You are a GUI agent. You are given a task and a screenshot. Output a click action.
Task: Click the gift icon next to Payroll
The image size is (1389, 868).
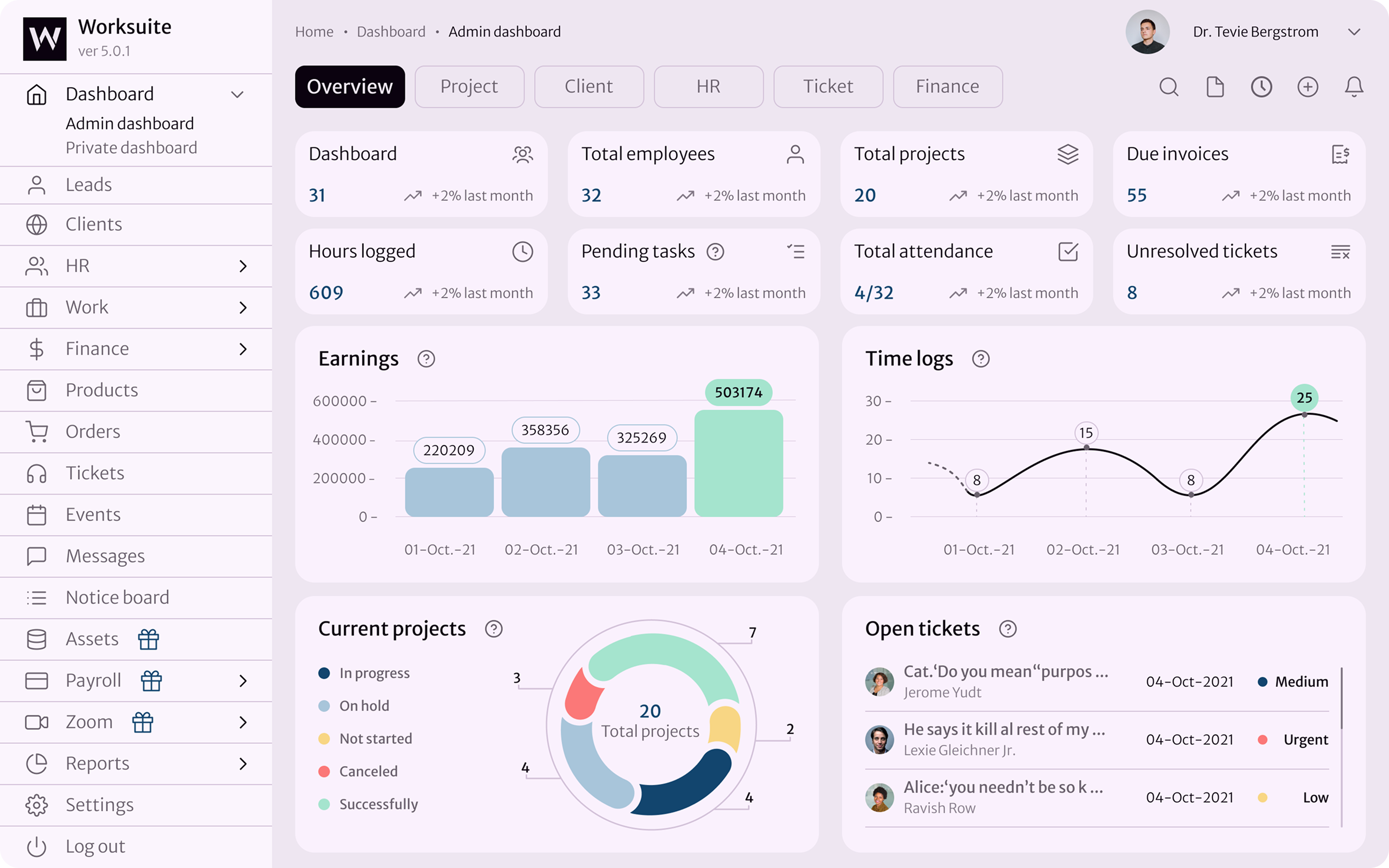tap(152, 681)
